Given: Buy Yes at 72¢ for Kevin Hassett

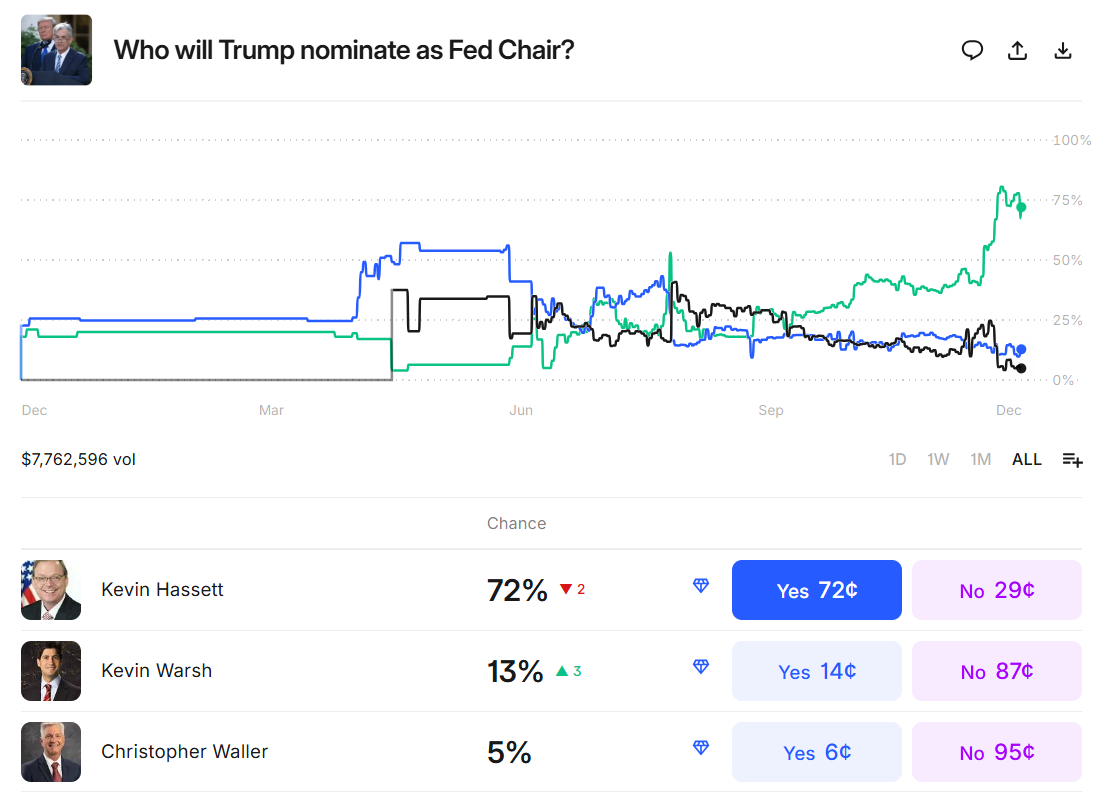Looking at the screenshot, I should point(816,590).
